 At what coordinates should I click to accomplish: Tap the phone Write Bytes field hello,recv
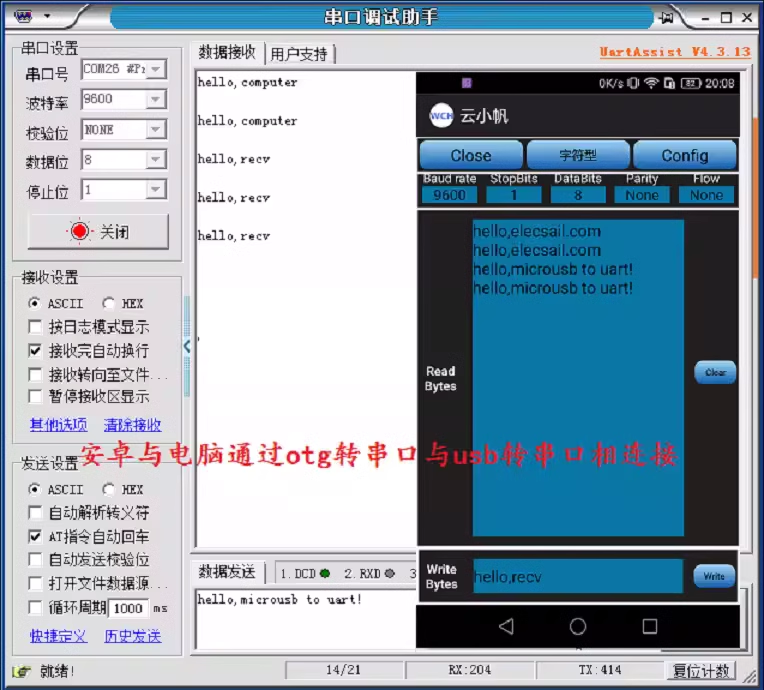[578, 576]
